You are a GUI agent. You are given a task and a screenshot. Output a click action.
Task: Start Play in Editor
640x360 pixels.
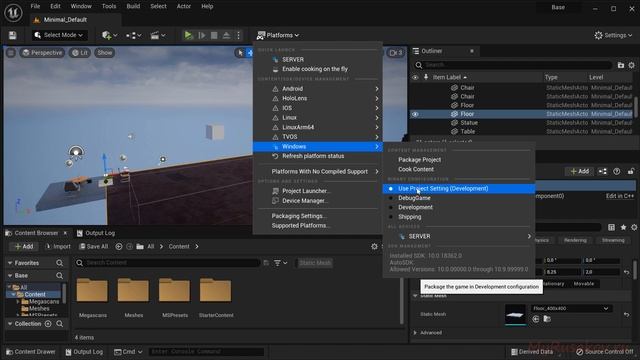(188, 35)
